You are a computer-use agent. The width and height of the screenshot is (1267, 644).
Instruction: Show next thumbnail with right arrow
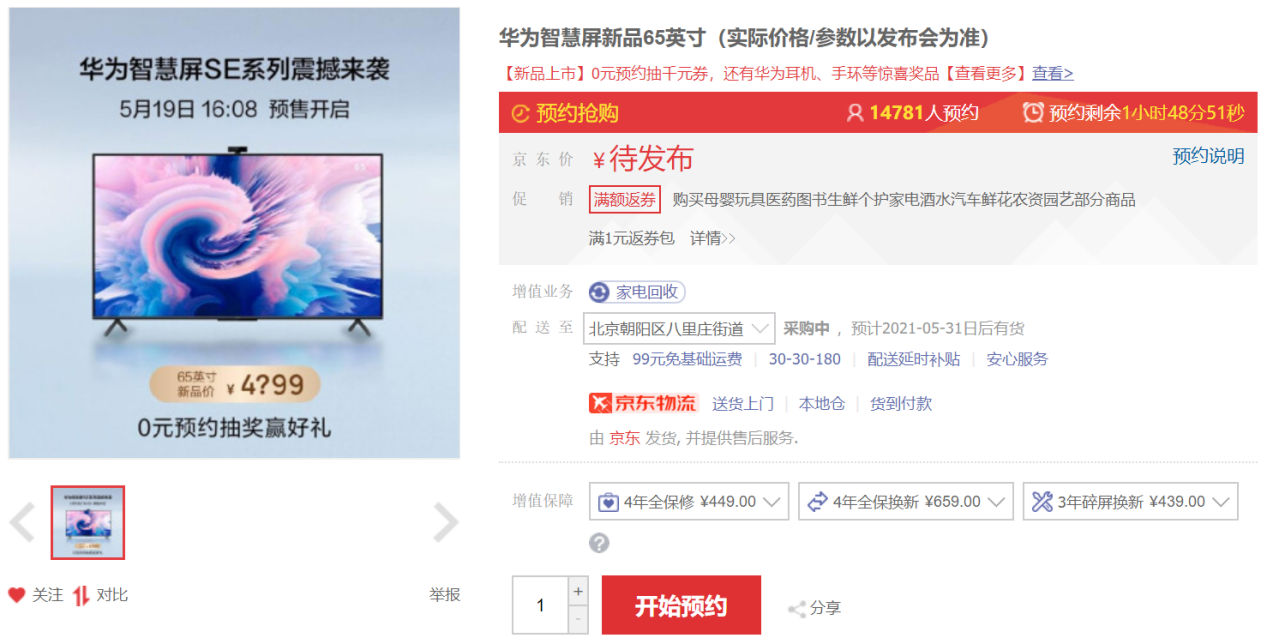pyautogui.click(x=446, y=523)
